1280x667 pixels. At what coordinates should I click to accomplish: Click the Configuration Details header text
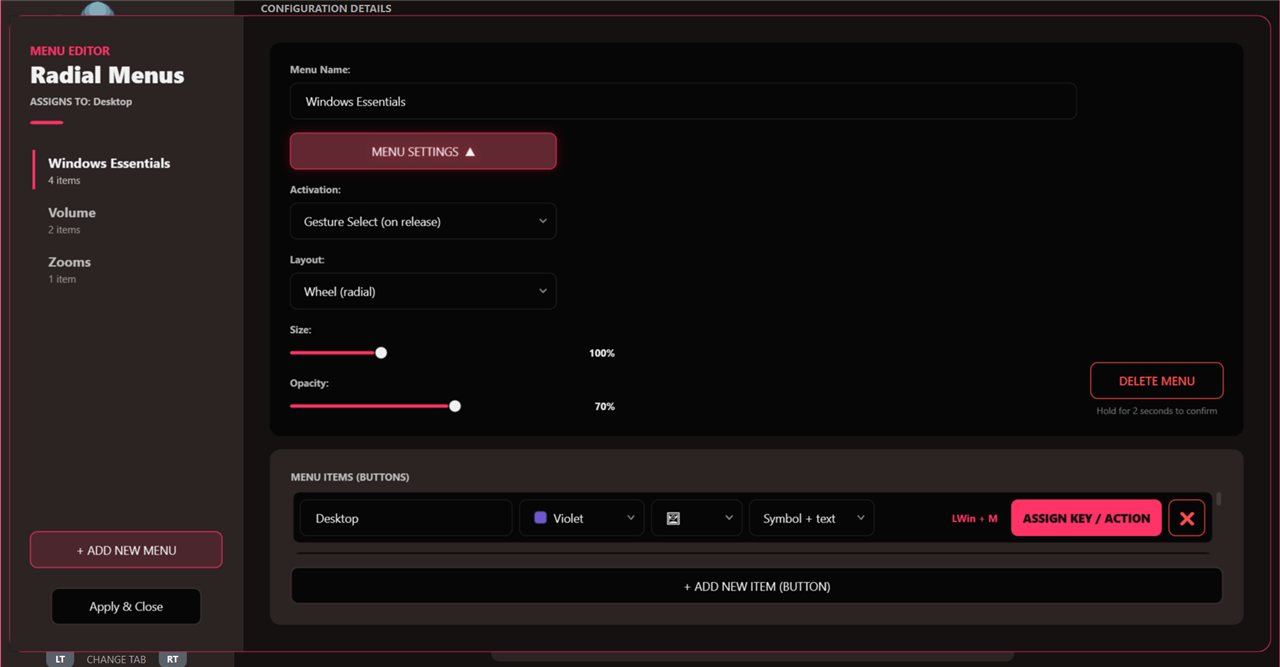326,8
